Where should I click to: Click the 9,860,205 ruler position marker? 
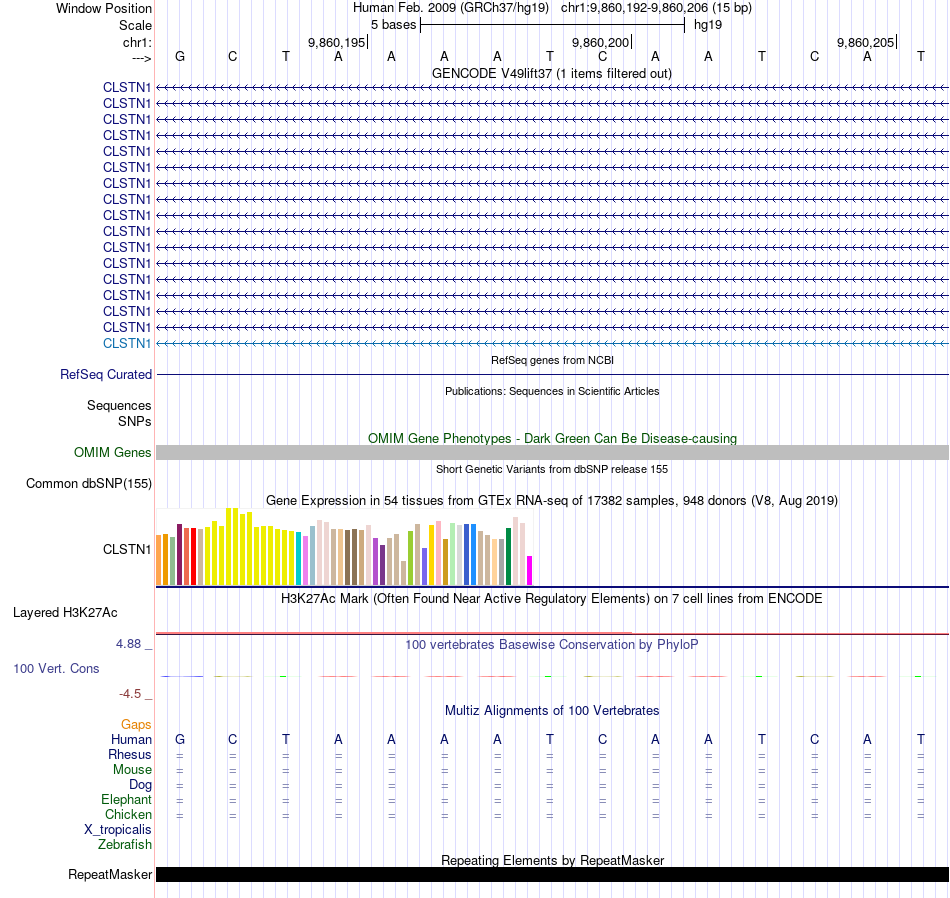(x=866, y=42)
